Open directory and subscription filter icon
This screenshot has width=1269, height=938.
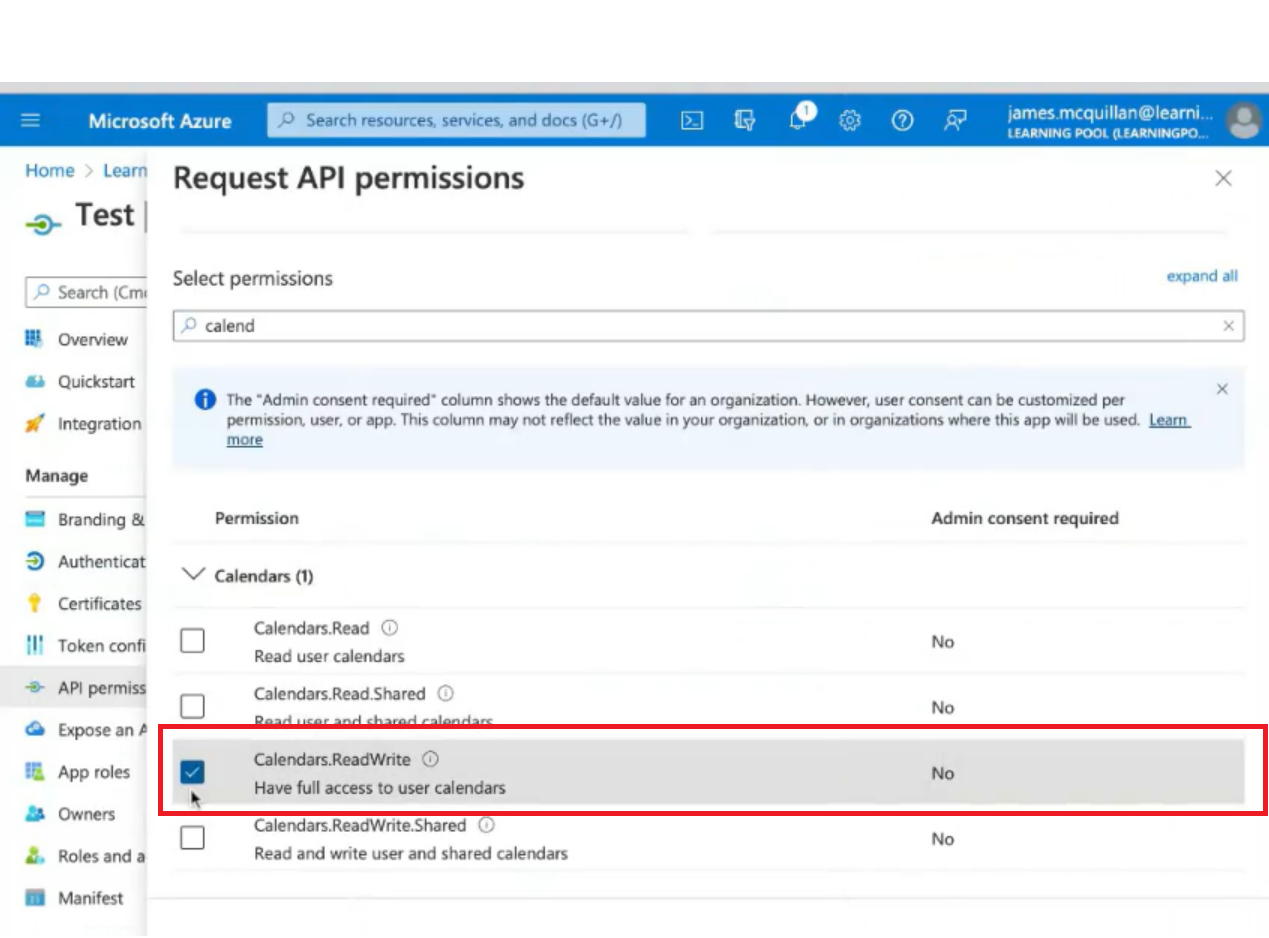coord(745,121)
